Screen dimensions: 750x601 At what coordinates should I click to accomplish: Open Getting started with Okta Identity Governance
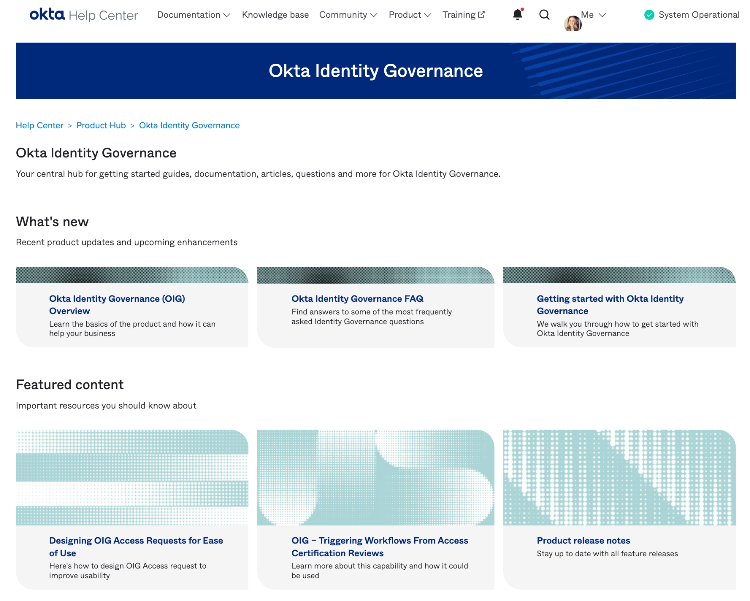click(x=610, y=304)
